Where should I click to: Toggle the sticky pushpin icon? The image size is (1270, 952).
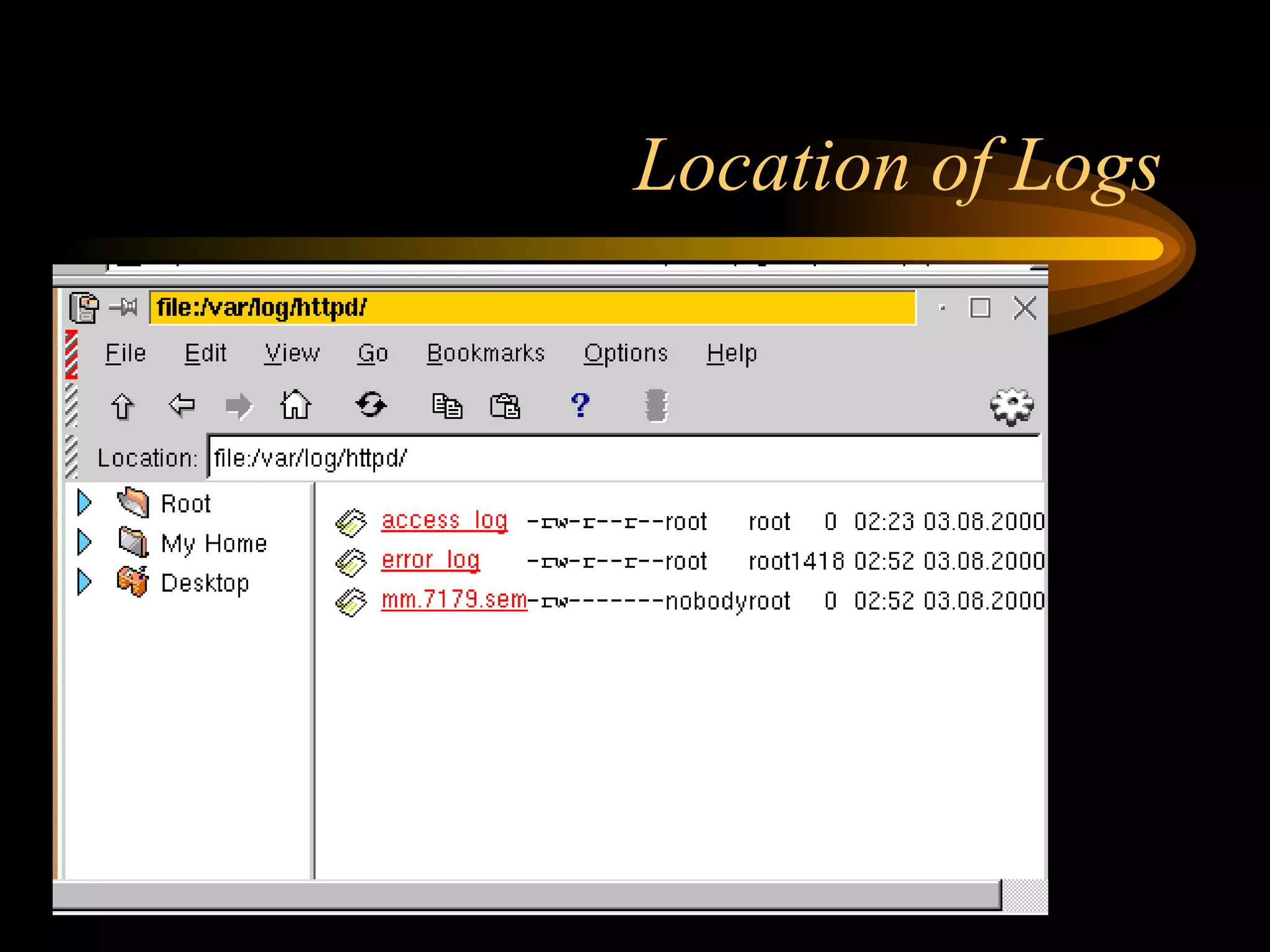click(x=123, y=306)
